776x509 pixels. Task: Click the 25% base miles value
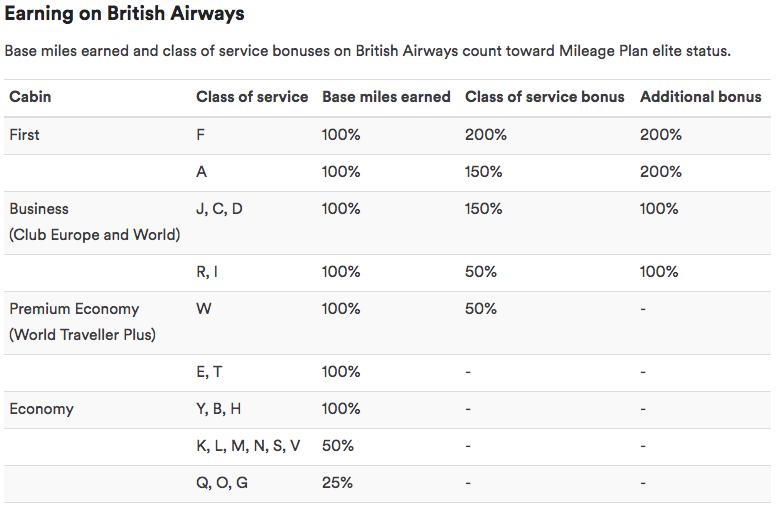(x=337, y=483)
